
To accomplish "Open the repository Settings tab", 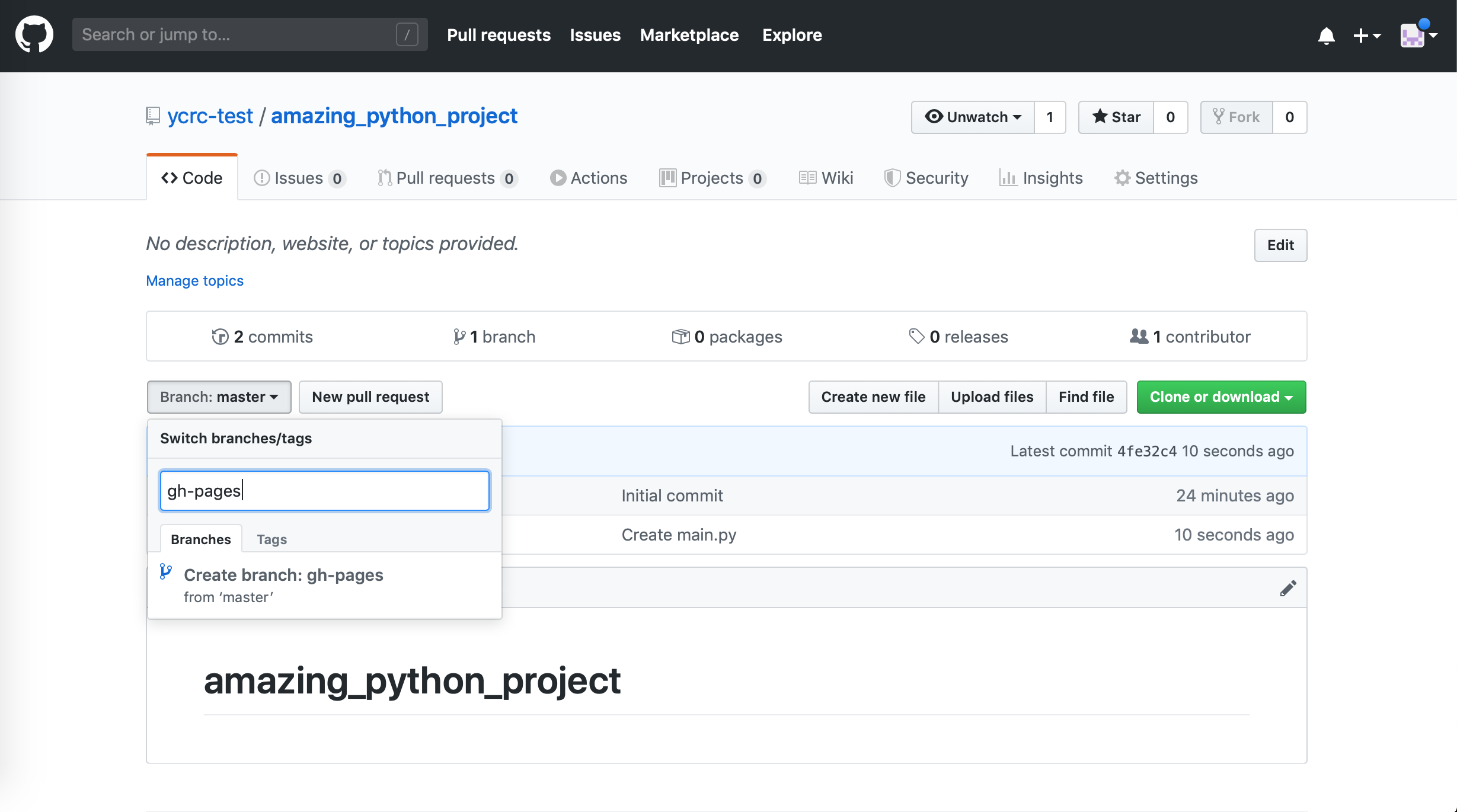I will point(1156,178).
